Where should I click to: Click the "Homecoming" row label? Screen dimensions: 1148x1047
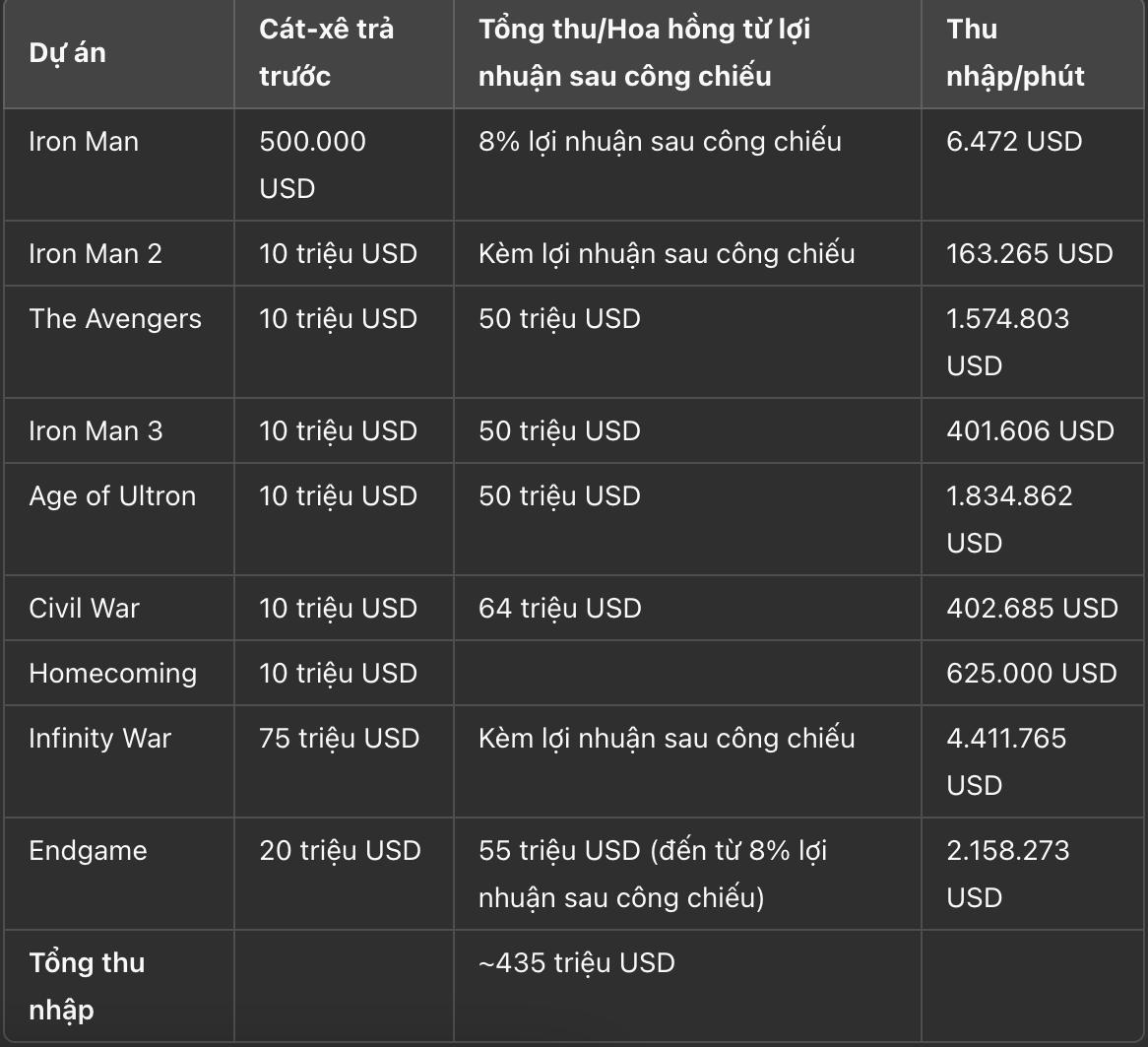tap(113, 673)
